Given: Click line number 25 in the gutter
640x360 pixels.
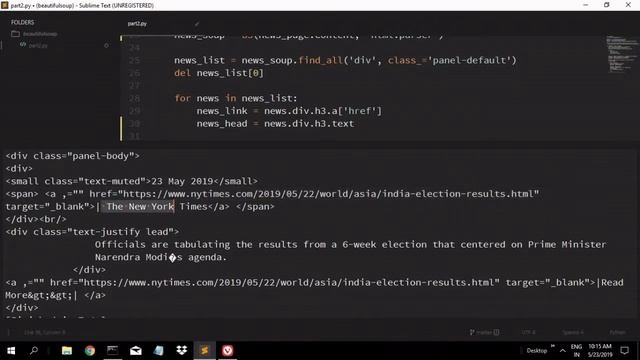Looking at the screenshot, I should 134,60.
